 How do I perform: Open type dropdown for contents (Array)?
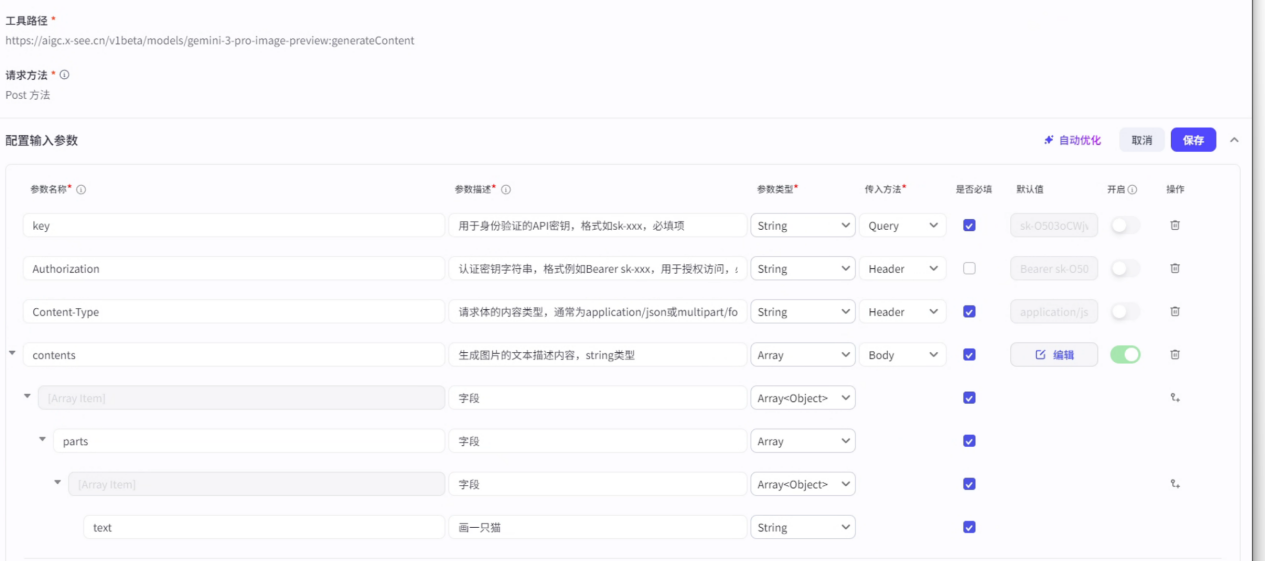pyautogui.click(x=803, y=354)
